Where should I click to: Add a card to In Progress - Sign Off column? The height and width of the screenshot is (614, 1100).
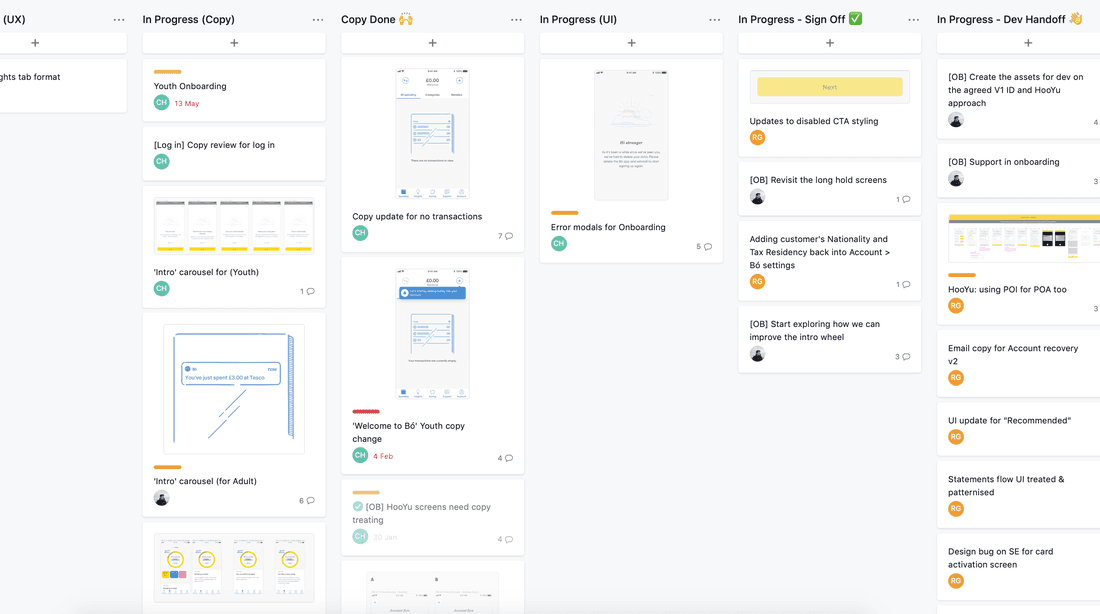click(829, 43)
